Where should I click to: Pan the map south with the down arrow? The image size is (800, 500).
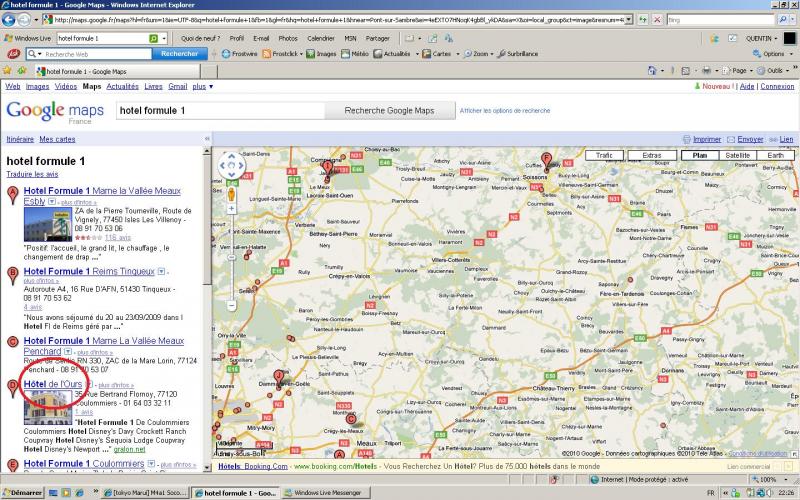(232, 174)
